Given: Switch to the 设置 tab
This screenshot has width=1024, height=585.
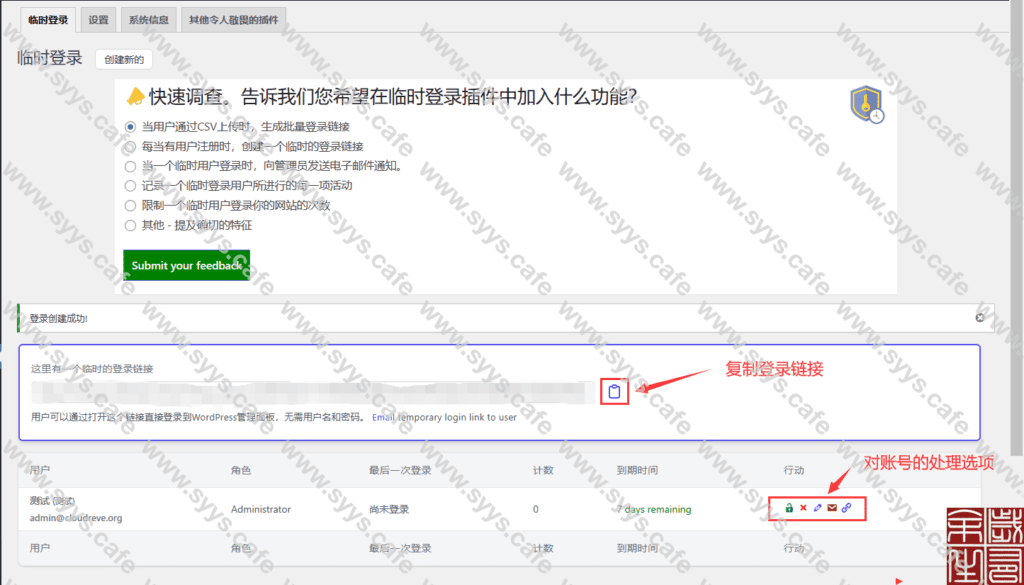Looking at the screenshot, I should pos(97,19).
